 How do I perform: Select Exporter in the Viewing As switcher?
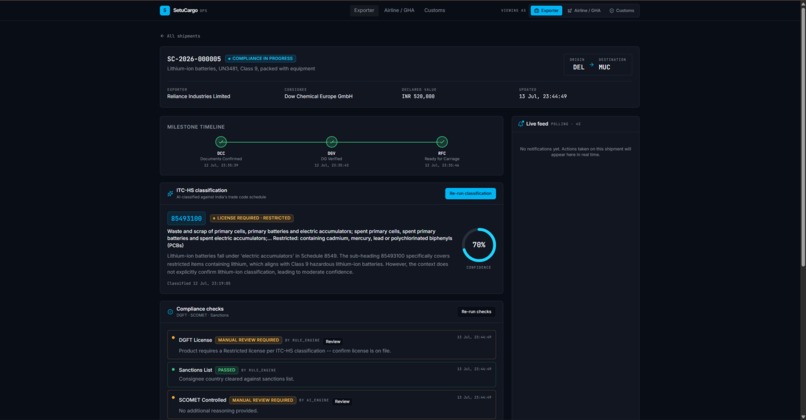tap(546, 10)
